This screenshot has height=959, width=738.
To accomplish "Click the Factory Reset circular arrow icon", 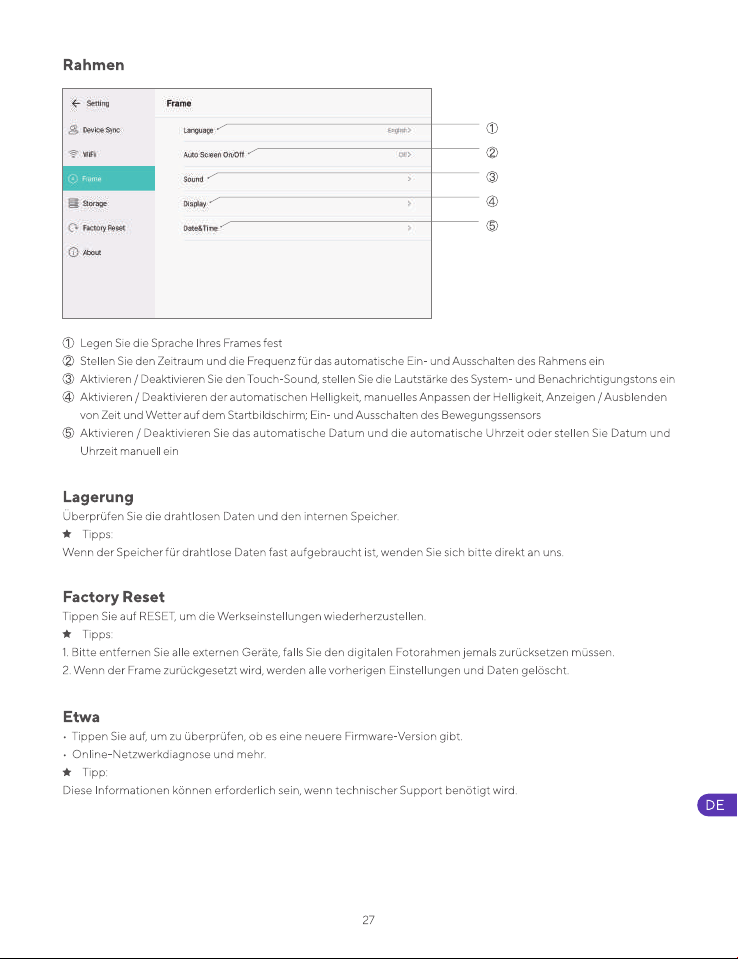I will coord(73,228).
